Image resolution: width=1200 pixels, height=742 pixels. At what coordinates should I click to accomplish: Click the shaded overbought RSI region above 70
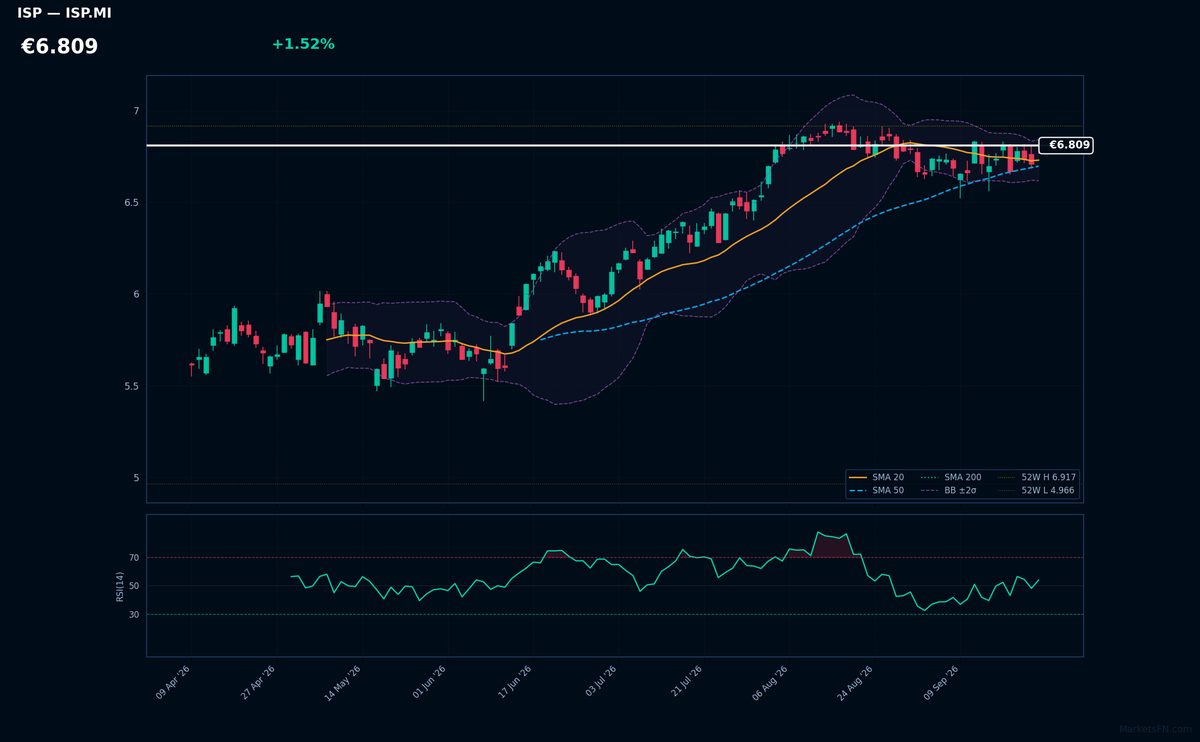point(832,546)
